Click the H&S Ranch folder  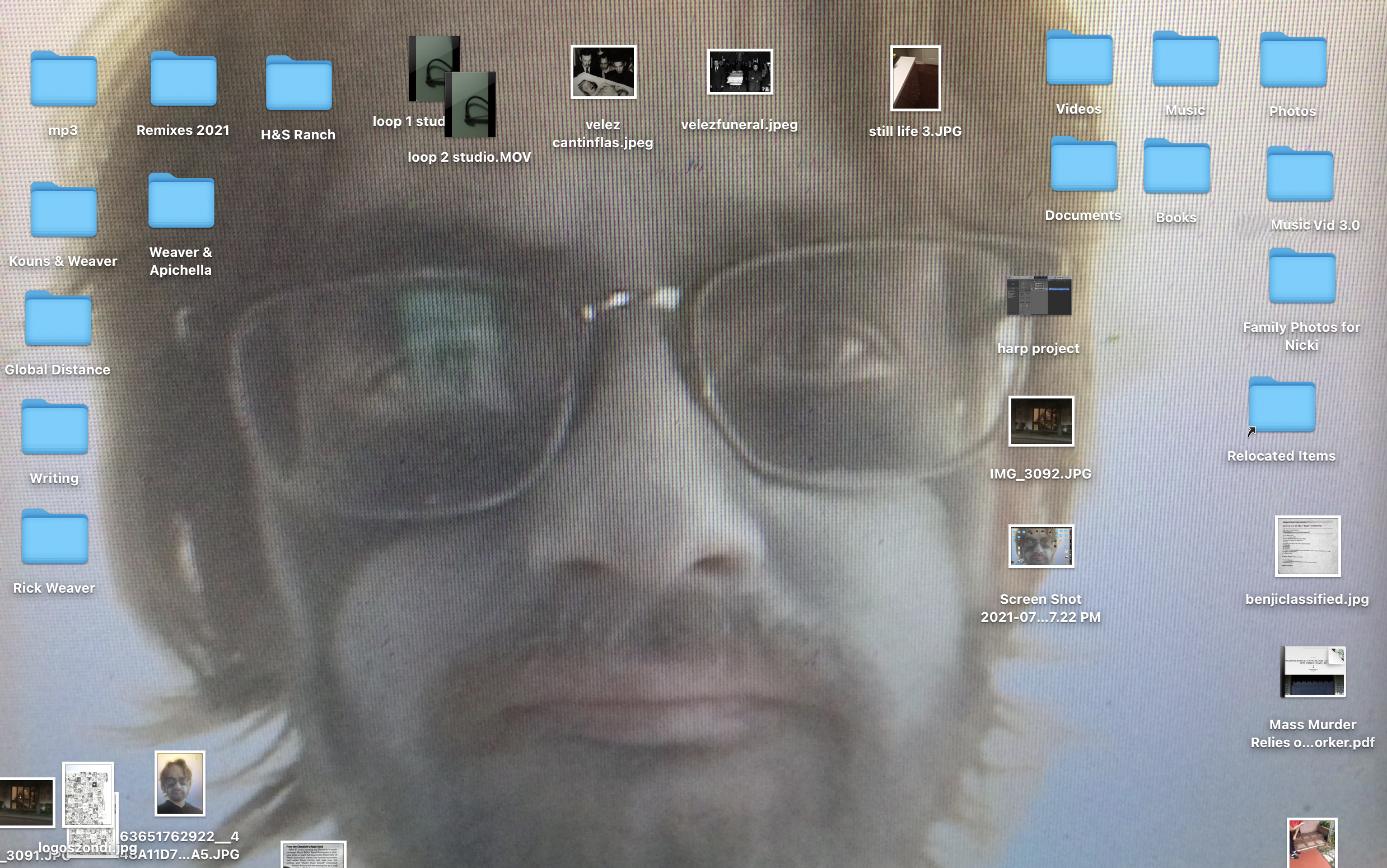pos(298,84)
